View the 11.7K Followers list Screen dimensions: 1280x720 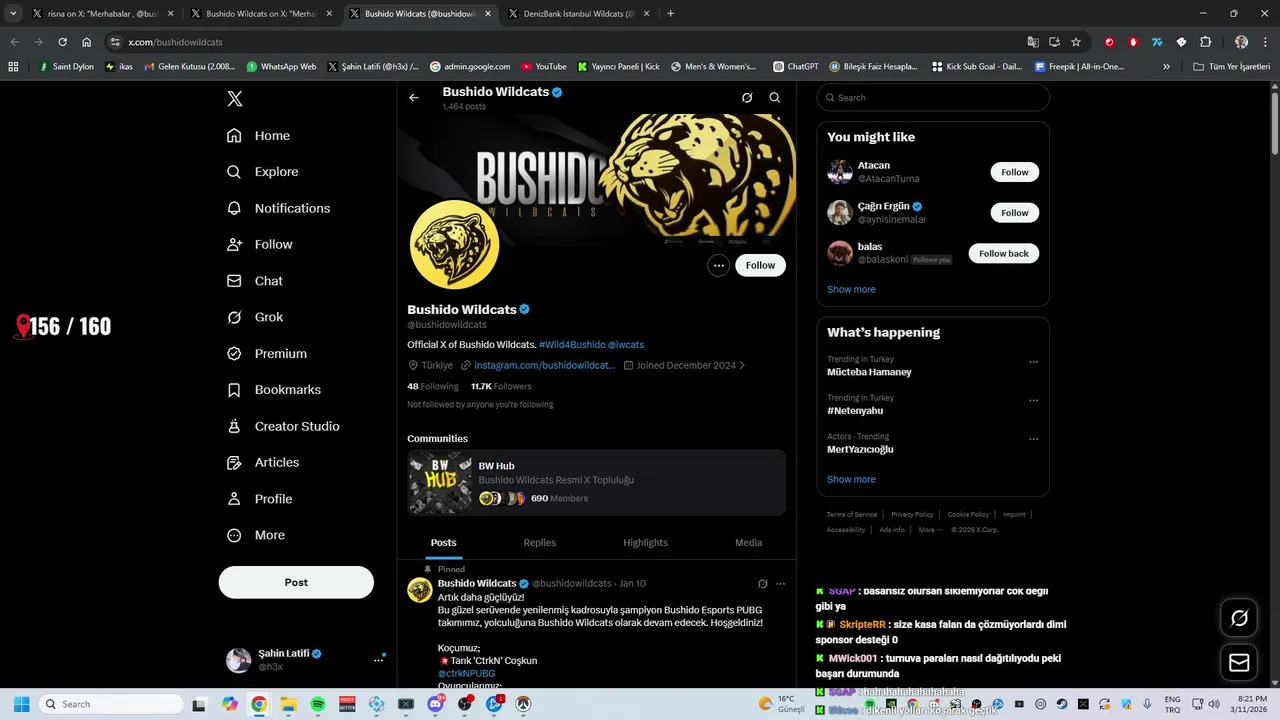tap(501, 386)
